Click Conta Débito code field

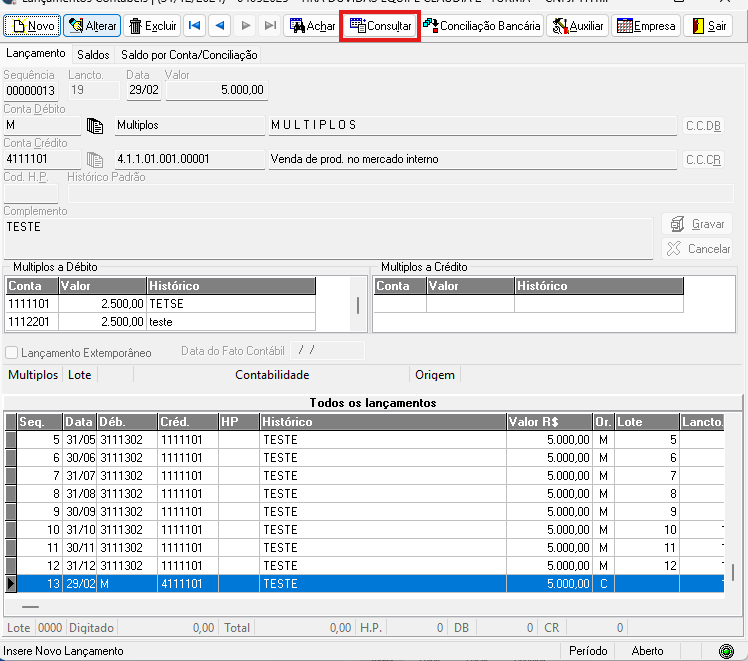pos(42,125)
